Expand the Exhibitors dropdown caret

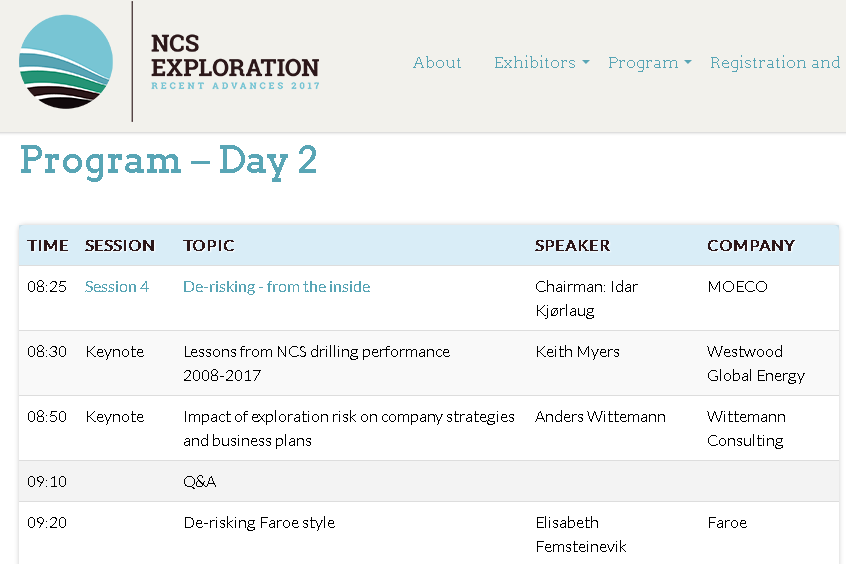coord(586,63)
